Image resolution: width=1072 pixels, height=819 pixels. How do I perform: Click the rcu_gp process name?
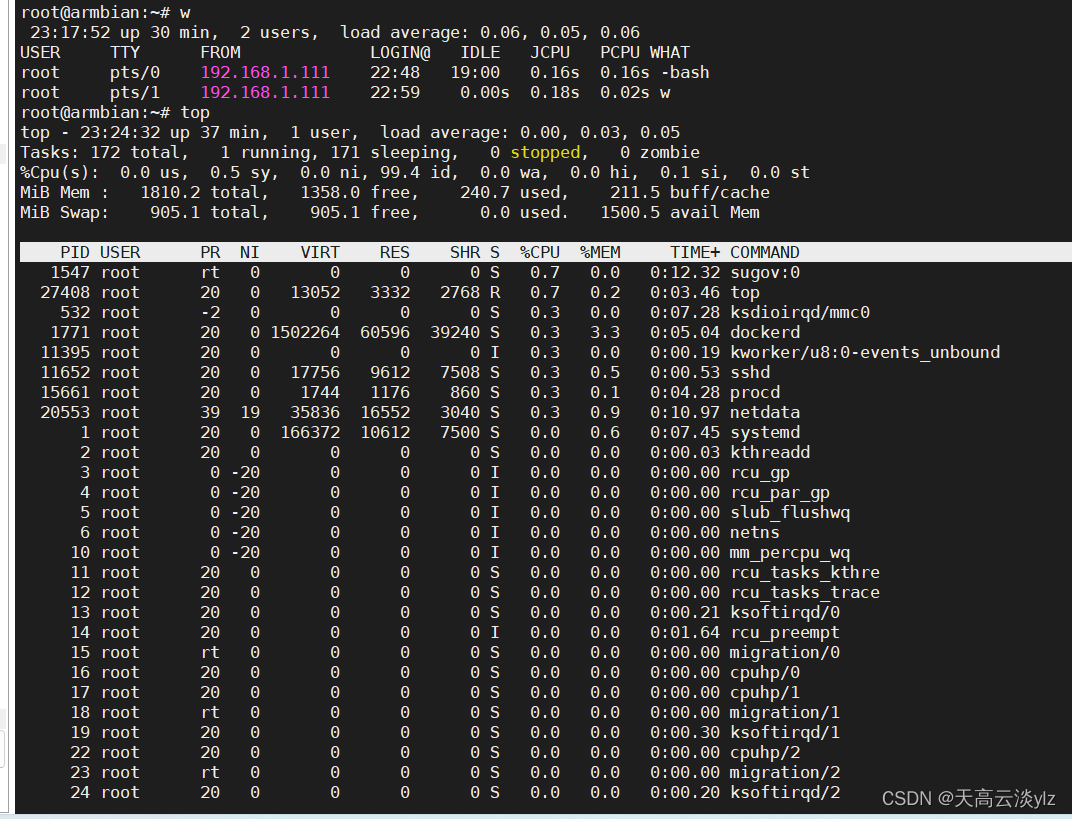click(760, 472)
